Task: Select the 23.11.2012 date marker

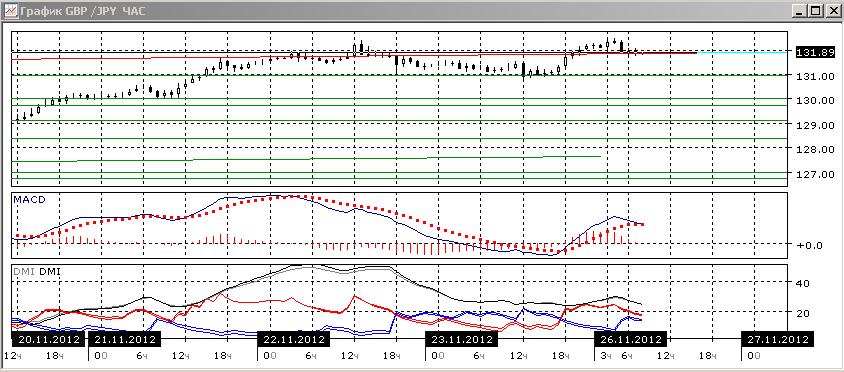Action: click(461, 340)
